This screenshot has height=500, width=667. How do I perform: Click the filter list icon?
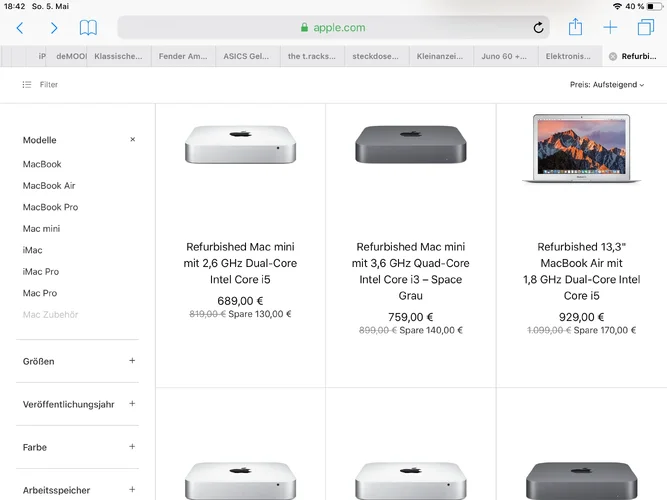[x=27, y=85]
